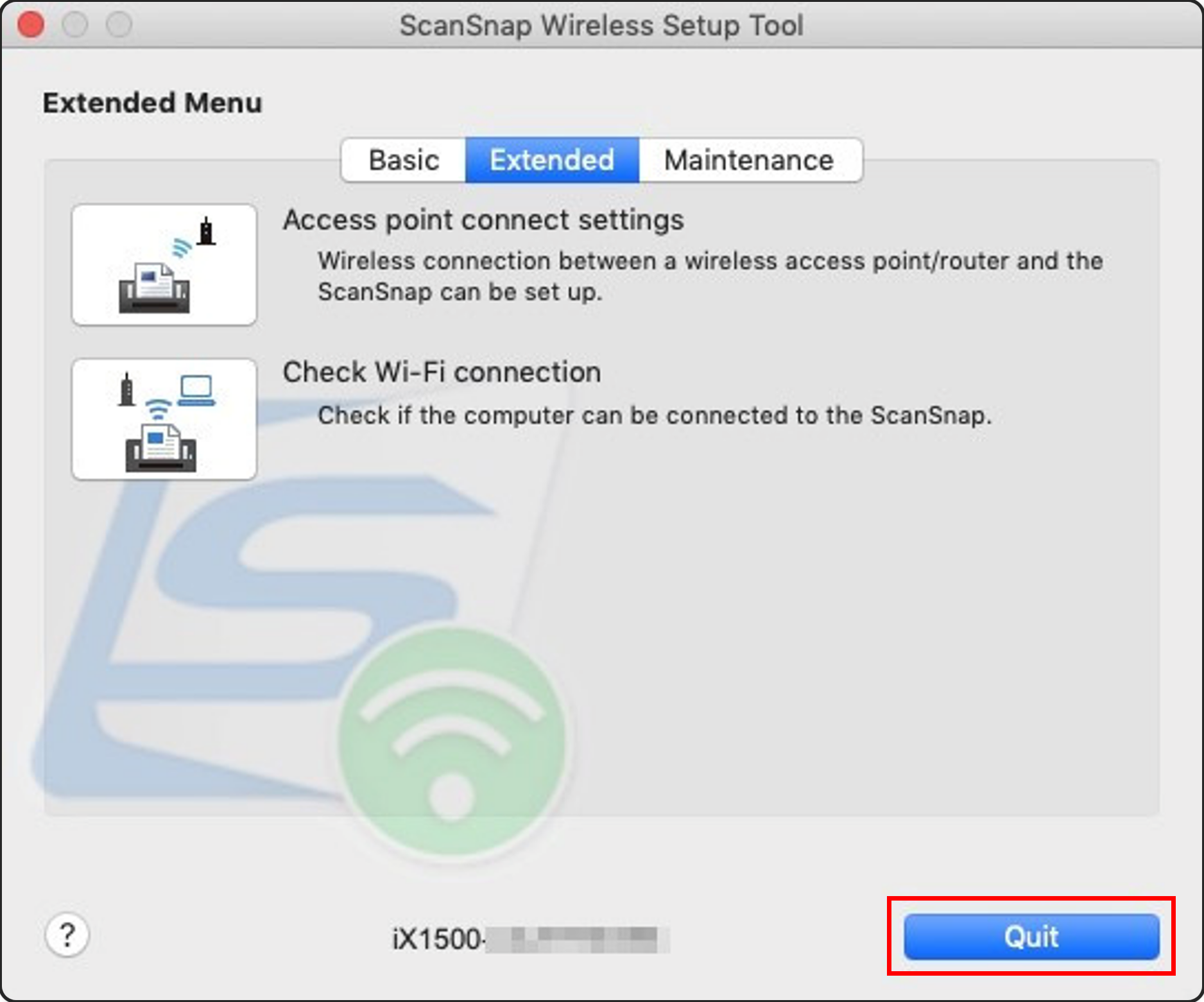Image resolution: width=1204 pixels, height=1002 pixels.
Task: Open Access point connect settings icon
Action: [x=164, y=264]
